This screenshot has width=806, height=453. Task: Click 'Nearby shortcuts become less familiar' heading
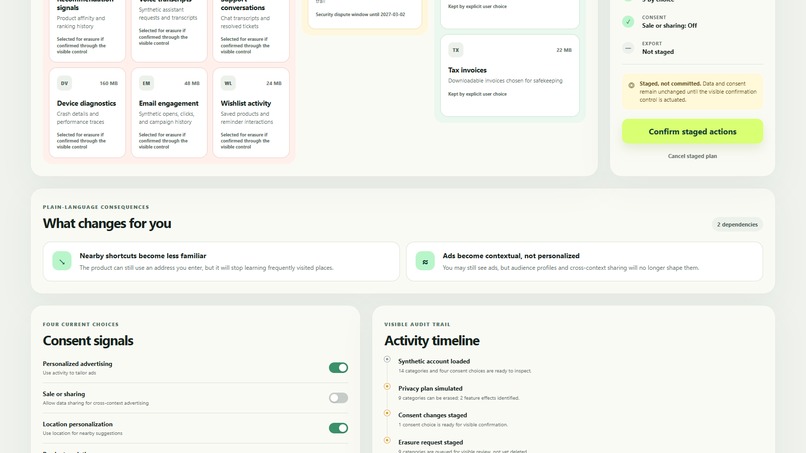pyautogui.click(x=143, y=256)
